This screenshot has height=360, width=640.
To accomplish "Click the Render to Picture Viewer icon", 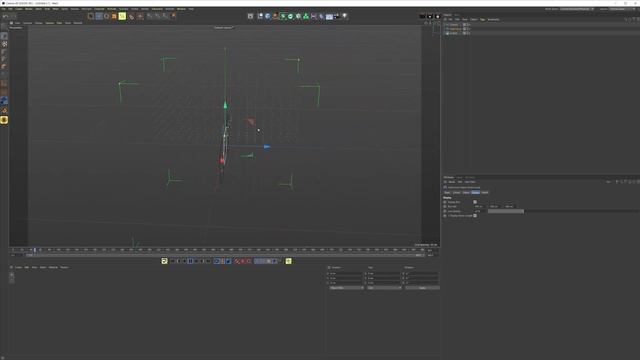I will pos(430,16).
